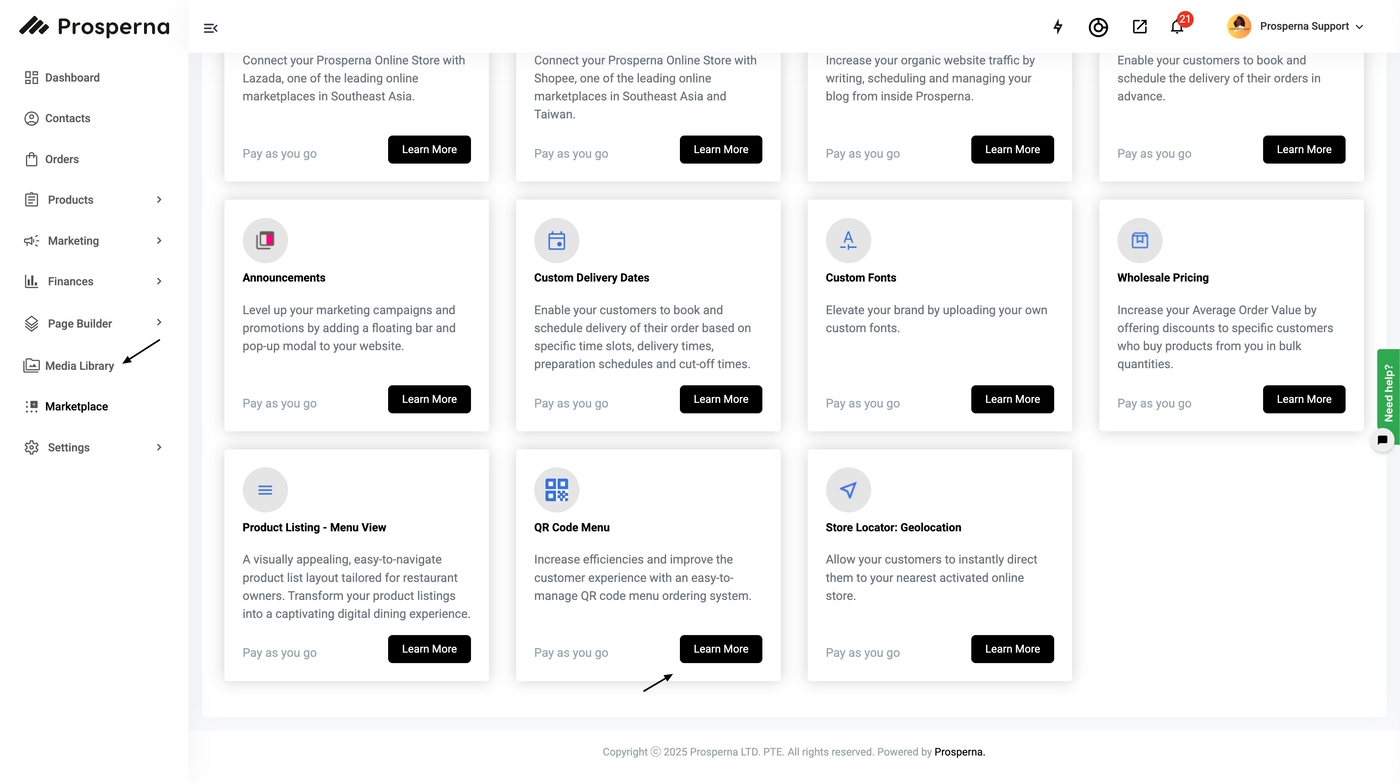Click the Store Locator geolocation arrow icon
This screenshot has width=1400, height=784.
click(848, 490)
